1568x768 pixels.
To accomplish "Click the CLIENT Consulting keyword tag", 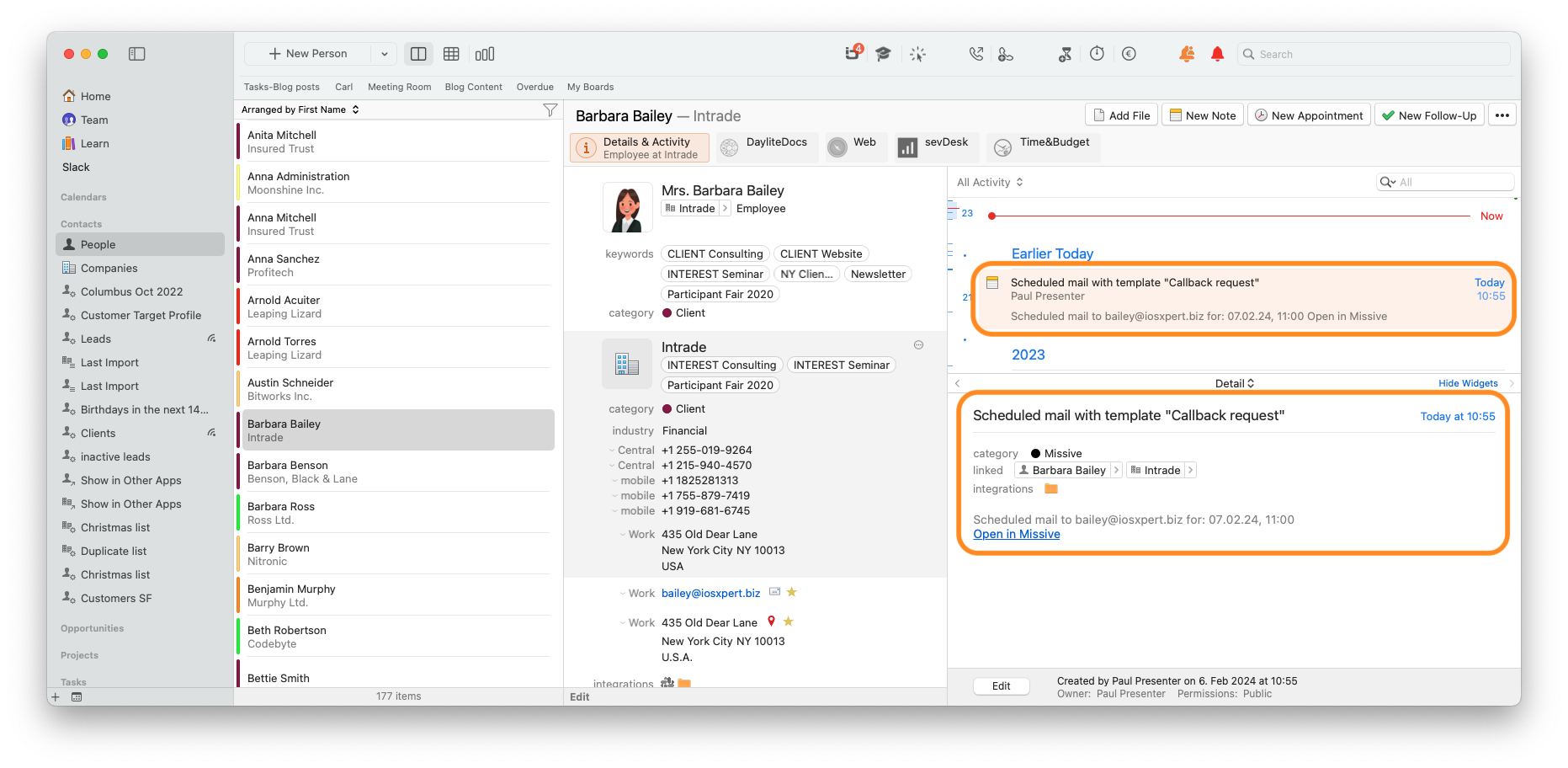I will (715, 253).
